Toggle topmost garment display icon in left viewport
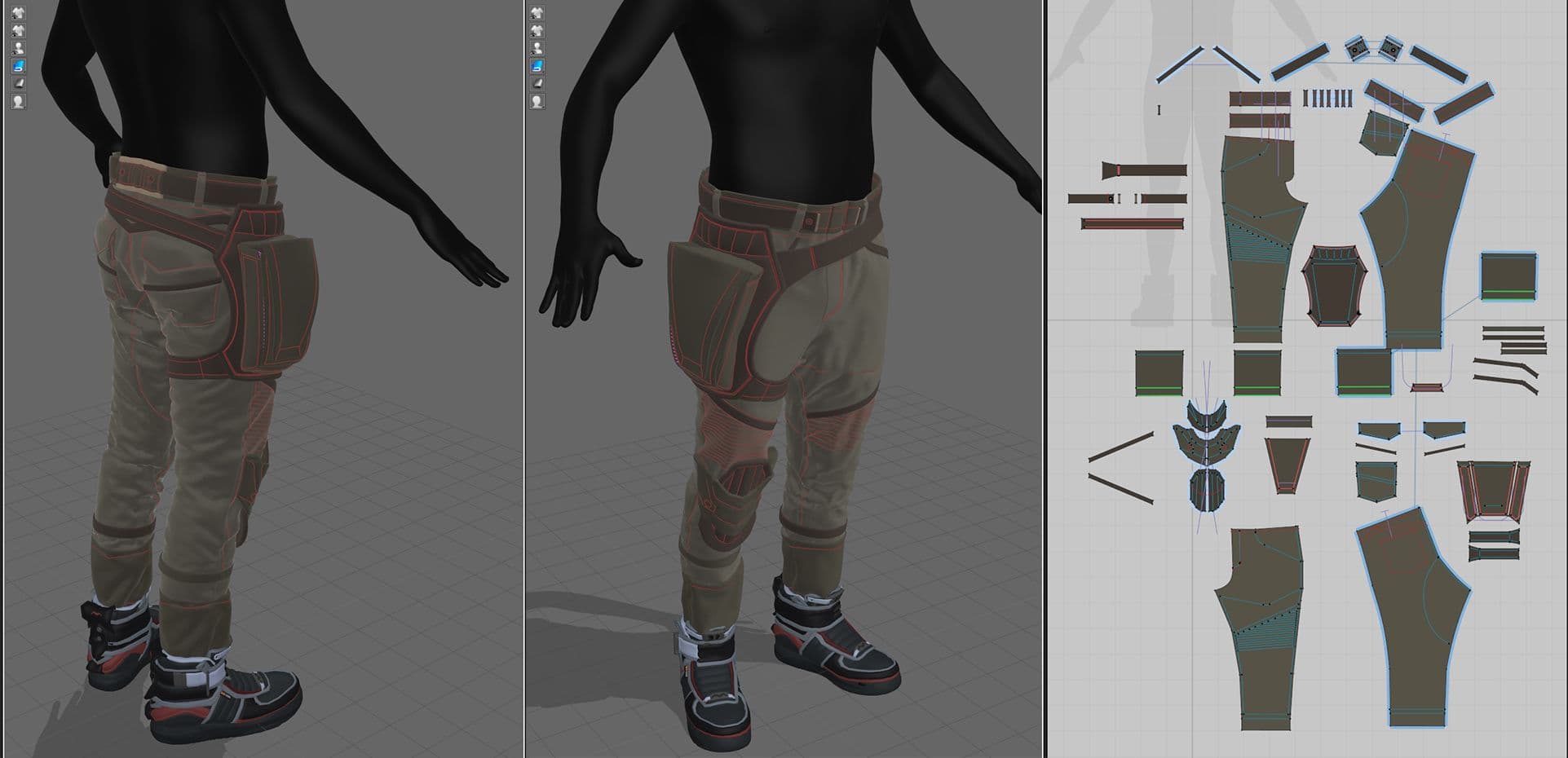 [18, 13]
